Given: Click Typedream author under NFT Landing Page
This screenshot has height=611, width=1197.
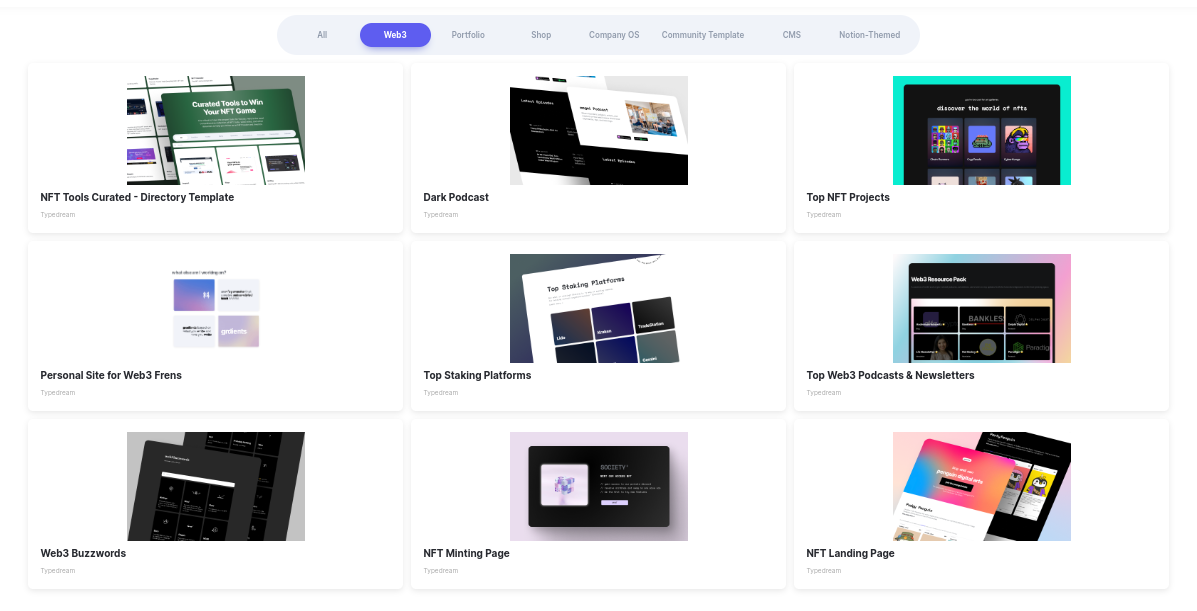Looking at the screenshot, I should point(824,571).
